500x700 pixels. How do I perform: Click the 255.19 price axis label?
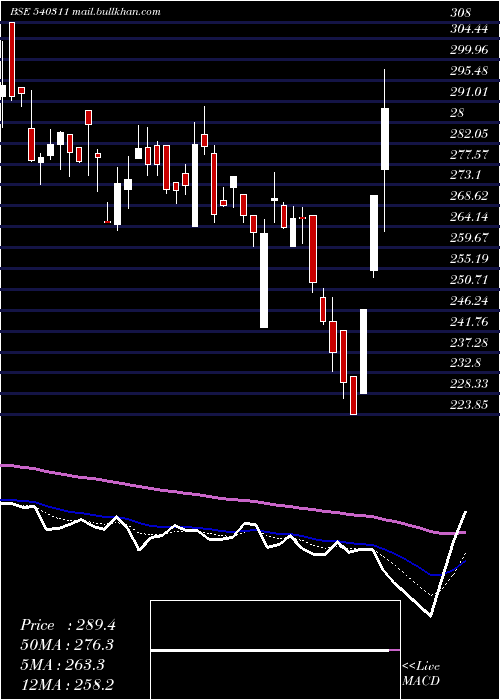pos(469,258)
